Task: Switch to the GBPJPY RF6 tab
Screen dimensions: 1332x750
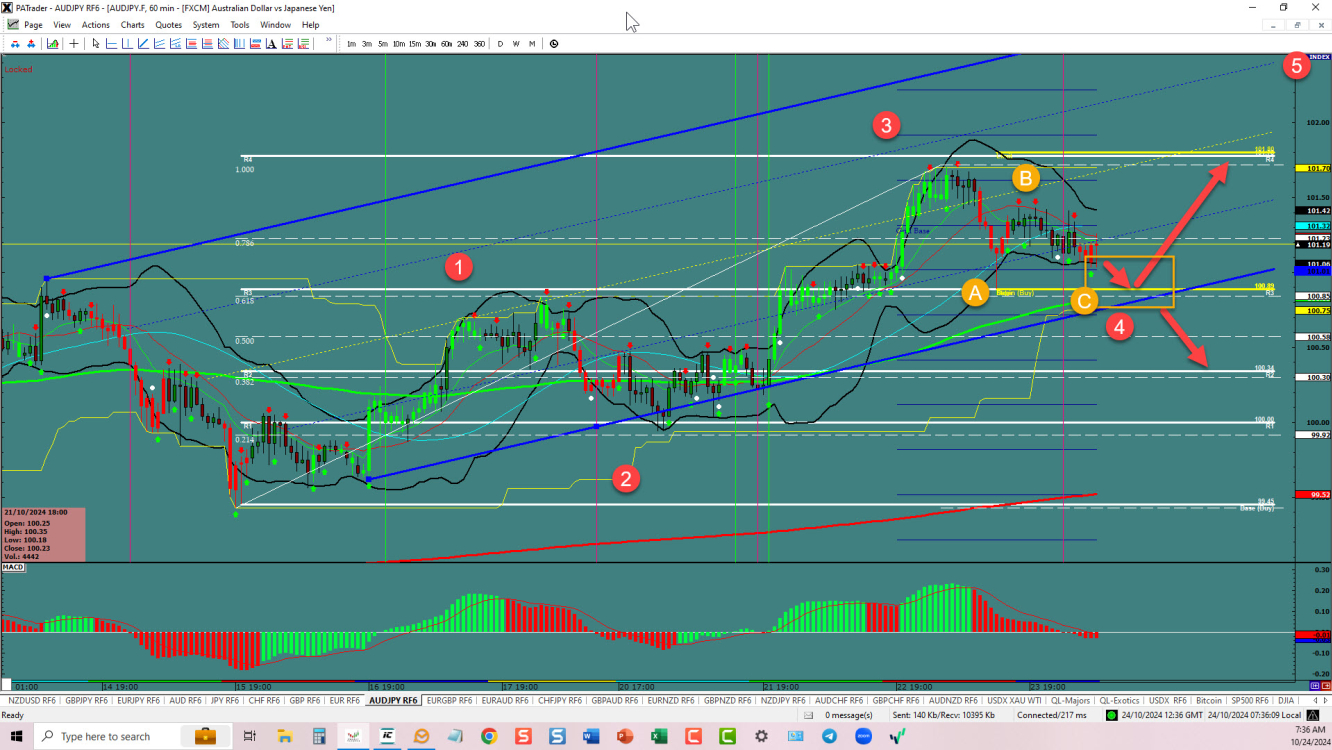Action: tap(85, 701)
